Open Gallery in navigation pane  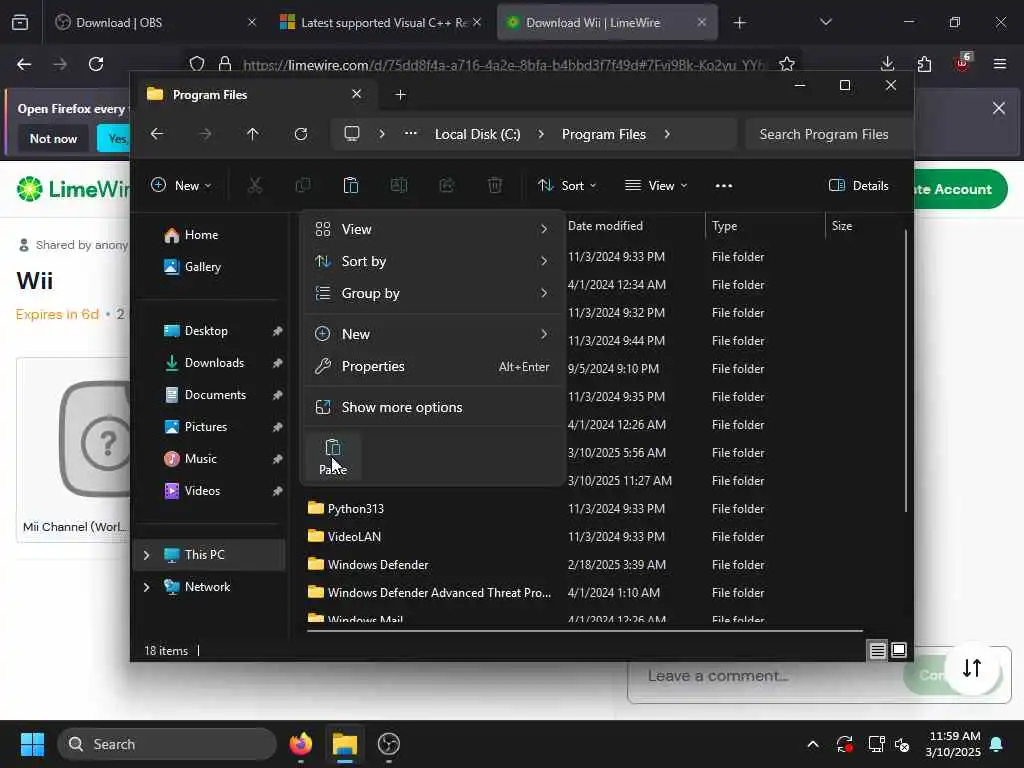202,267
